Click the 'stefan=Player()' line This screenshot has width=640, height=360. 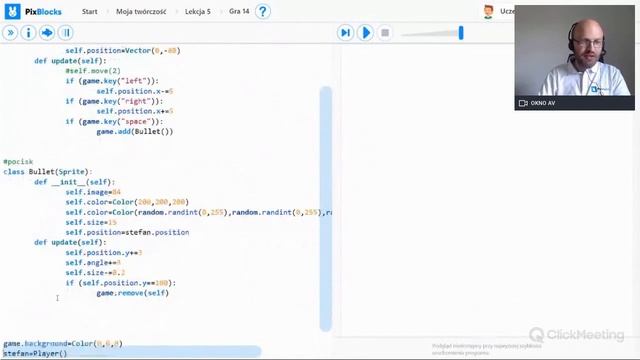point(35,353)
